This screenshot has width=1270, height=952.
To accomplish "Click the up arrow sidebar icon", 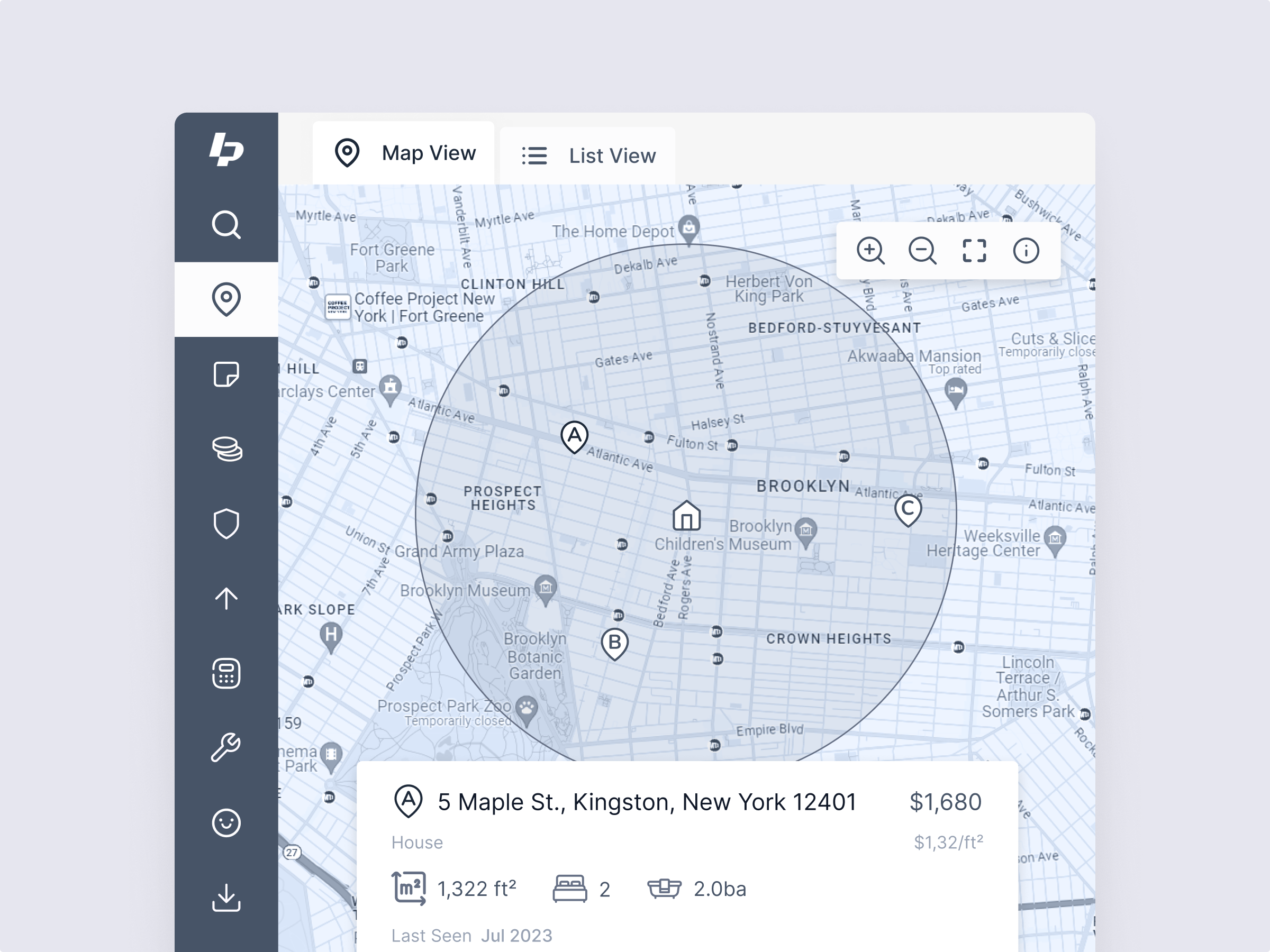I will (x=226, y=599).
